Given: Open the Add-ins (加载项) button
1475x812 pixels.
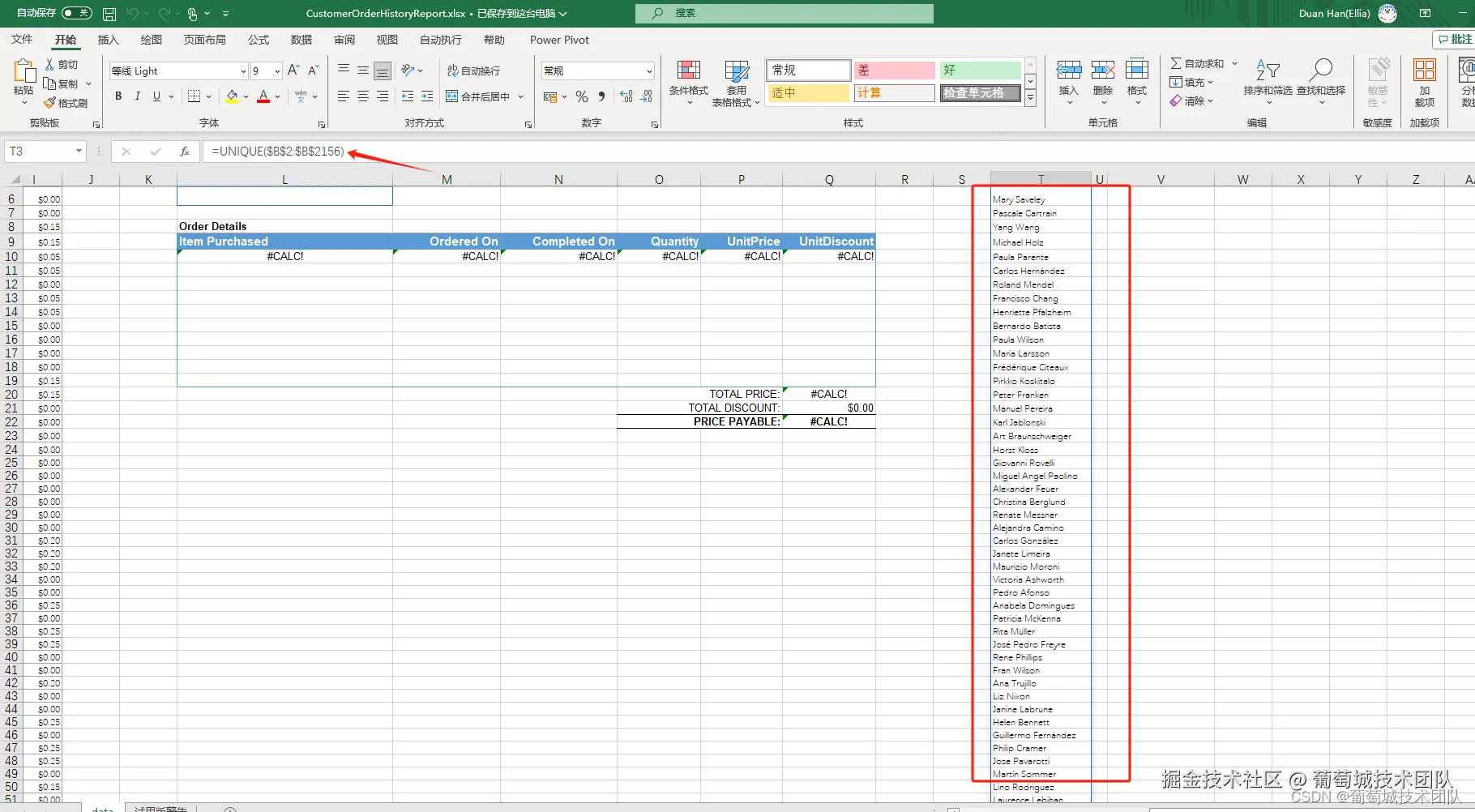Looking at the screenshot, I should [1424, 82].
